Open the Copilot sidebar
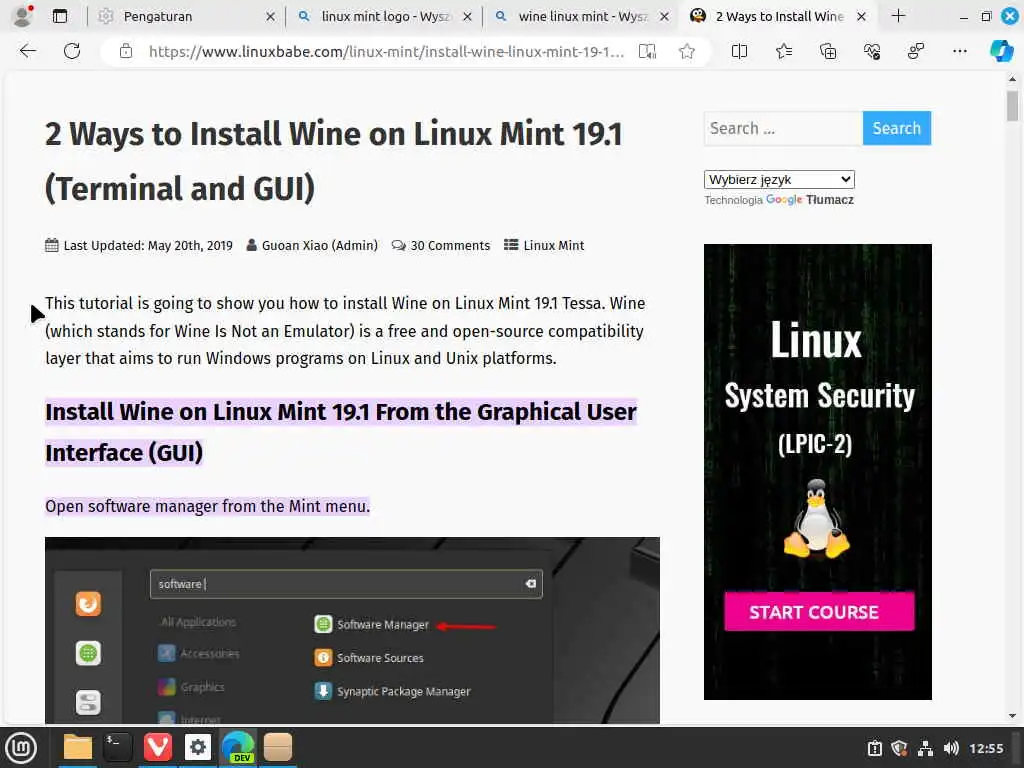 1001,51
